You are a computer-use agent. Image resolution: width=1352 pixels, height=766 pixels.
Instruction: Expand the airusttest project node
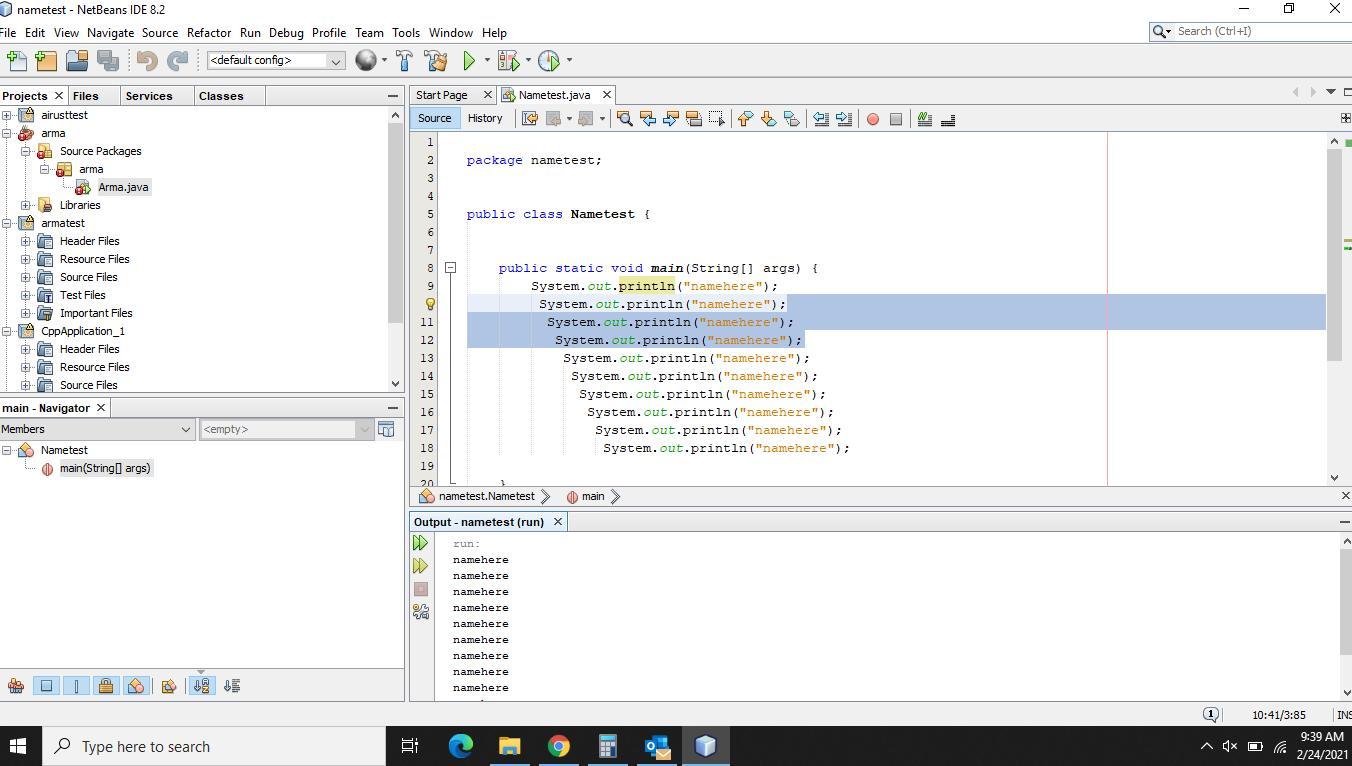7,115
